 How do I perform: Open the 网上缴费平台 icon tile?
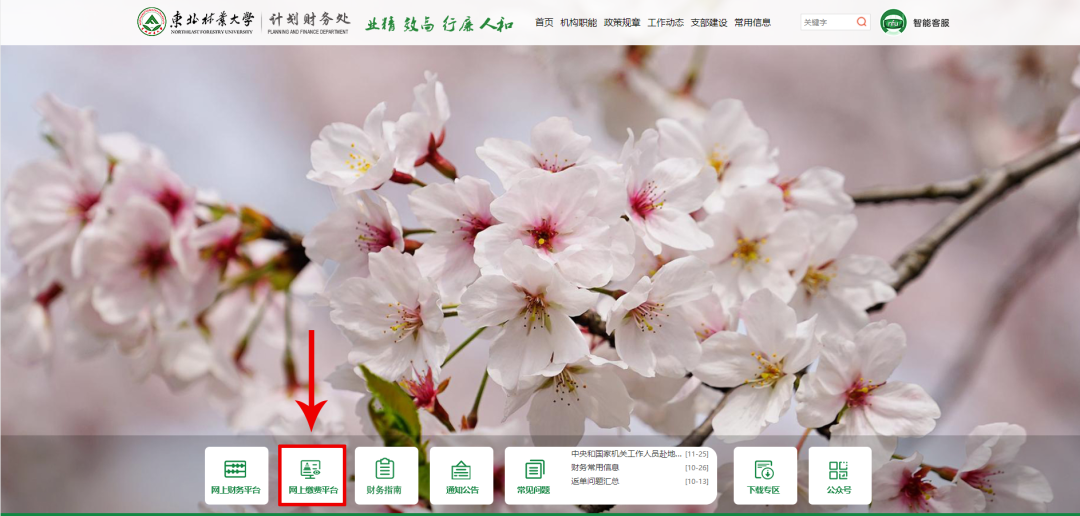(x=312, y=476)
